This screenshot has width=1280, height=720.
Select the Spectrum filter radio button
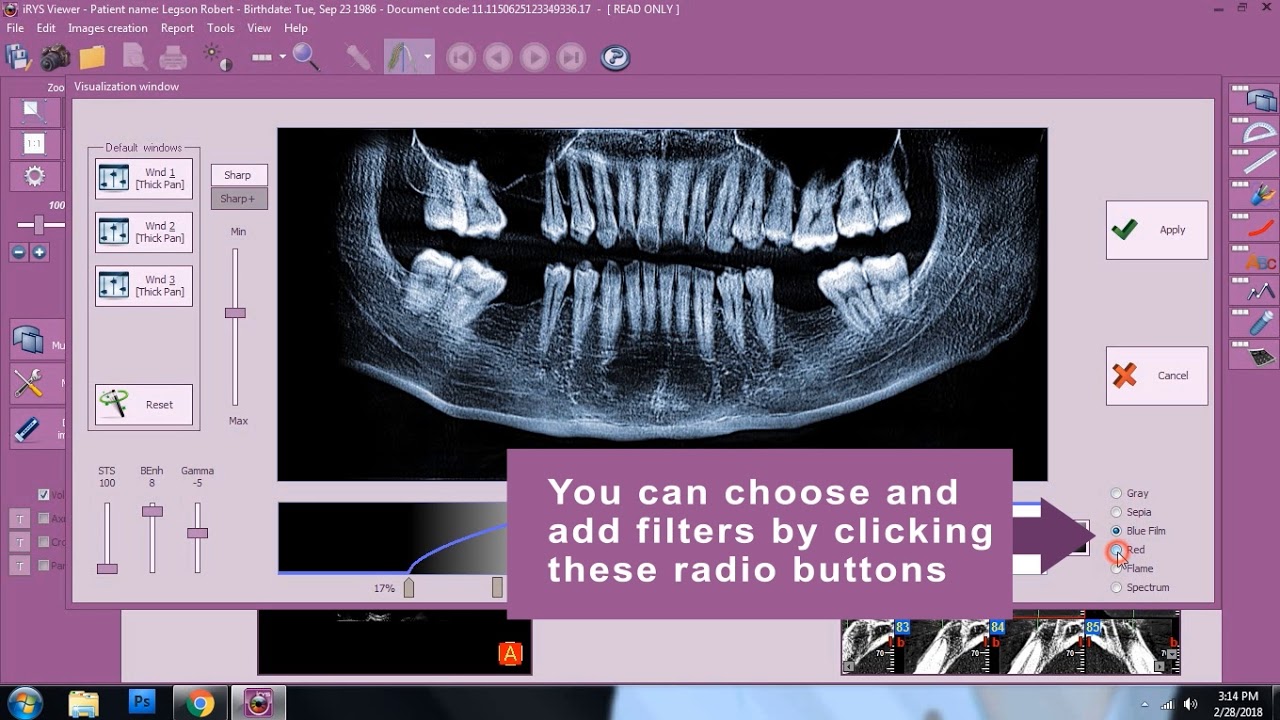pos(1116,587)
